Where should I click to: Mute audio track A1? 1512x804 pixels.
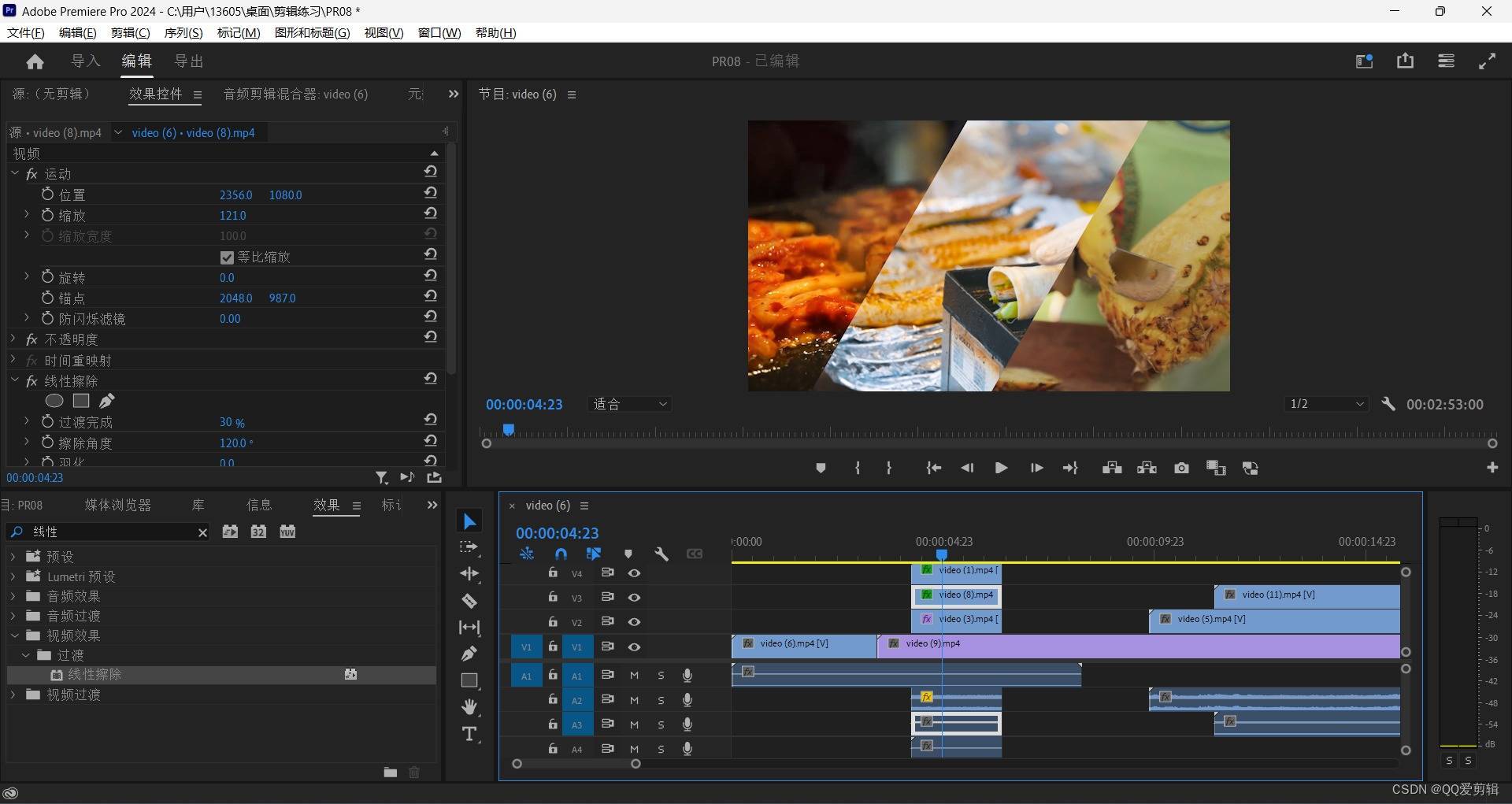pos(634,676)
